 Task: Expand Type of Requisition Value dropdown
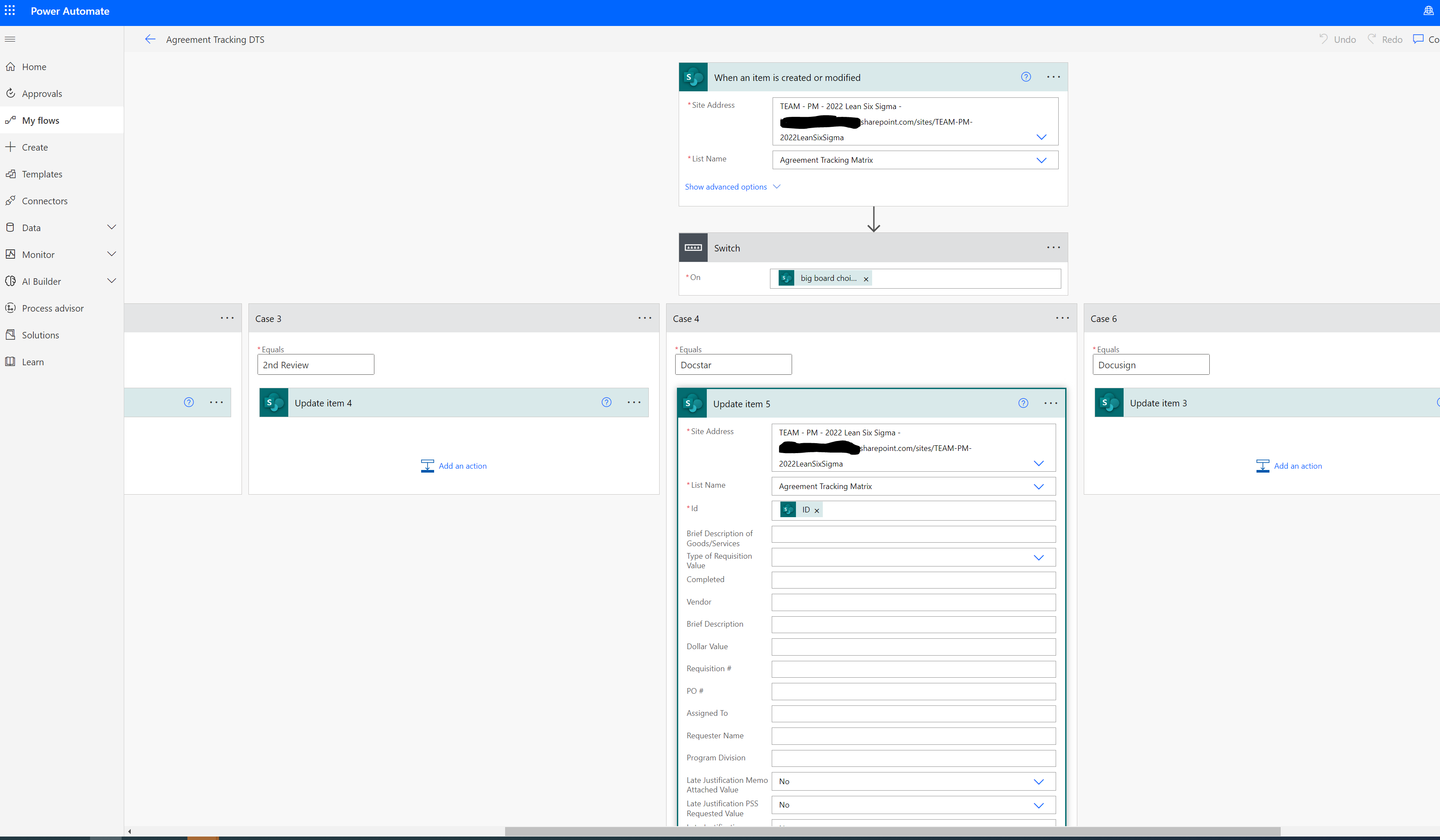[x=1040, y=558]
